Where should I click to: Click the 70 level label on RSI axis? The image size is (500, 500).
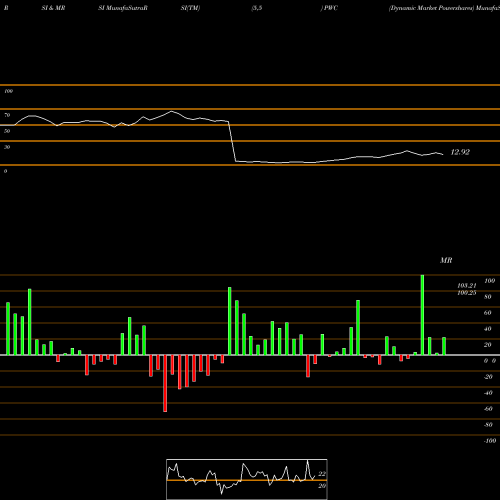[x=7, y=115]
